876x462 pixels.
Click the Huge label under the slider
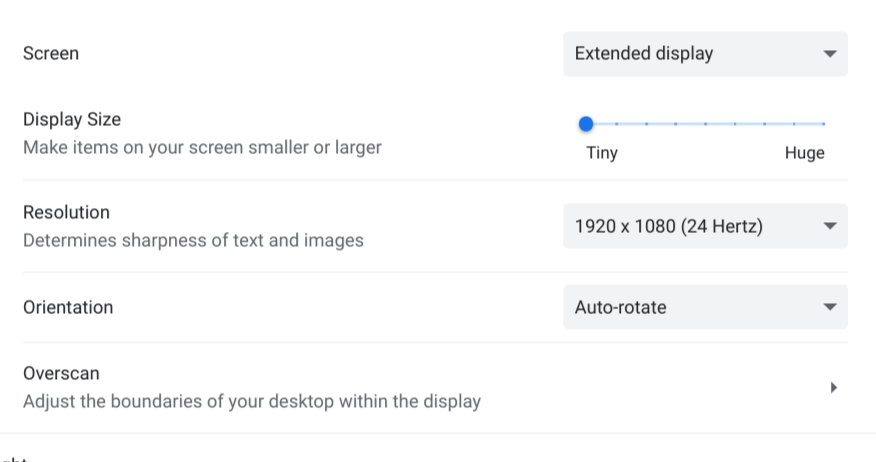(x=804, y=153)
